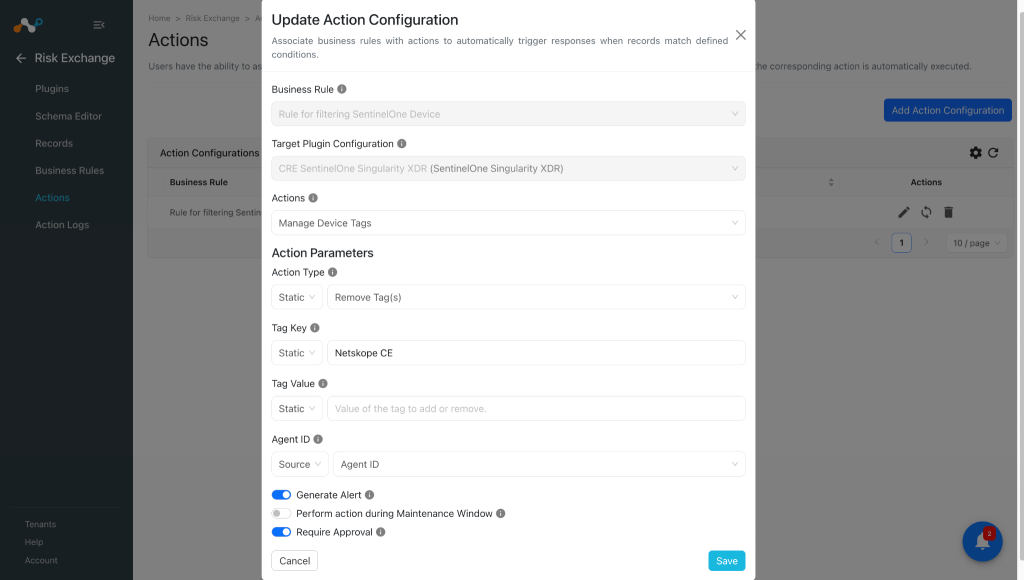1024x580 pixels.
Task: Collapse the sidebar with the menu icon
Action: [99, 25]
